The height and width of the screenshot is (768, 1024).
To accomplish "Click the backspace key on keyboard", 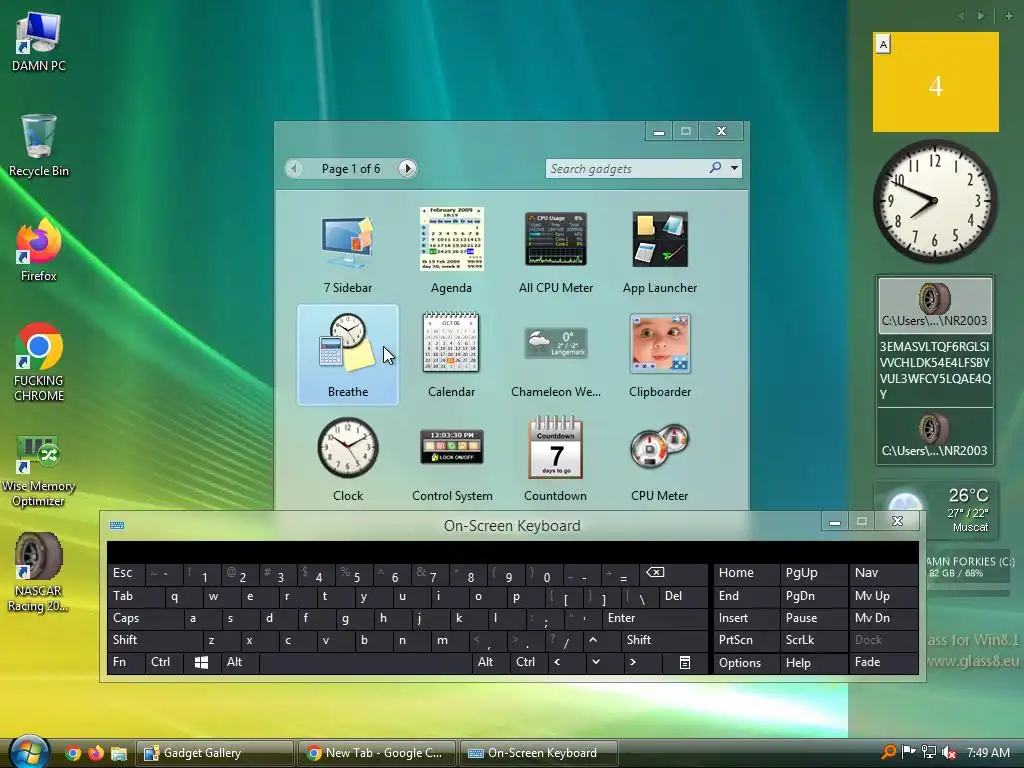I will pos(674,573).
